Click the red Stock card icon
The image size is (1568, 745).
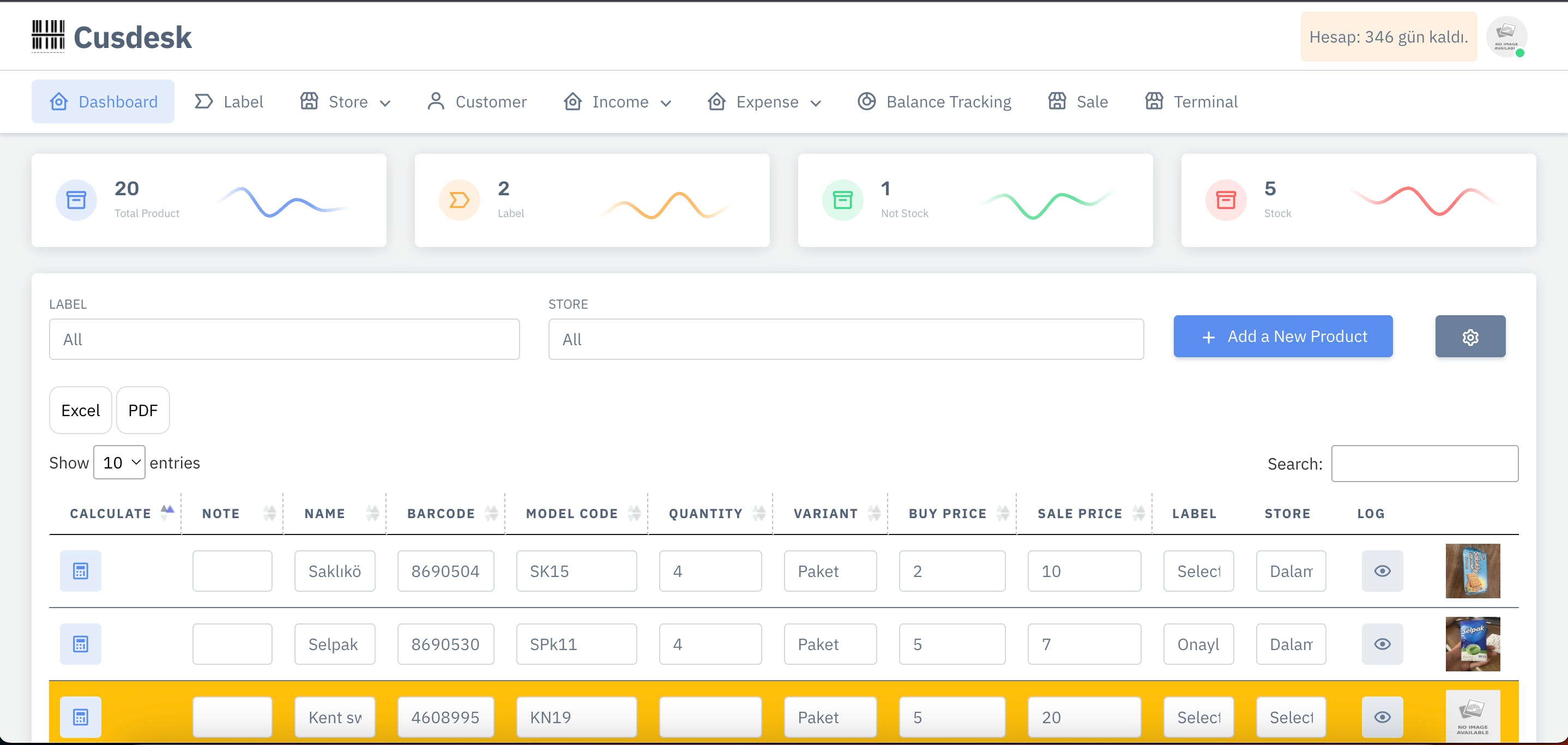click(1226, 200)
